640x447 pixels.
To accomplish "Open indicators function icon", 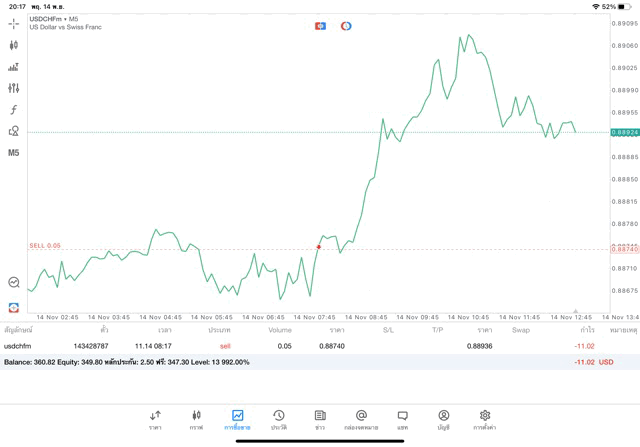I will pos(13,110).
